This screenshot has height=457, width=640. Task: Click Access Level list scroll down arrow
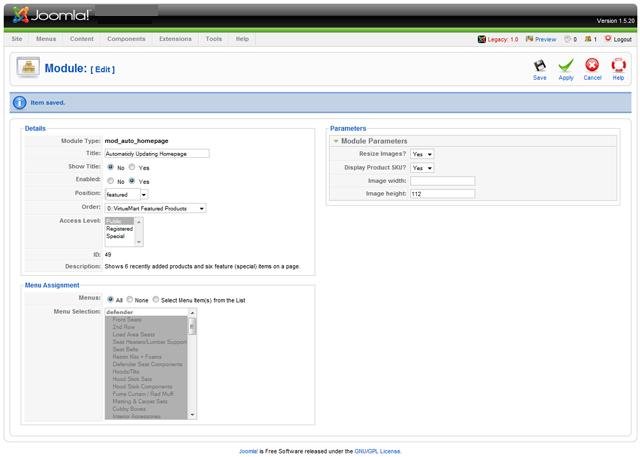point(139,242)
